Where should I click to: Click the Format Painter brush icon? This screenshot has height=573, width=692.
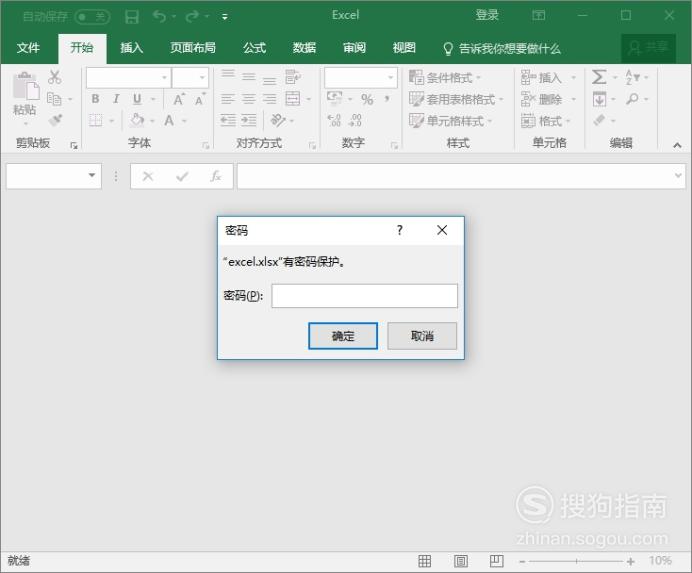(x=56, y=120)
